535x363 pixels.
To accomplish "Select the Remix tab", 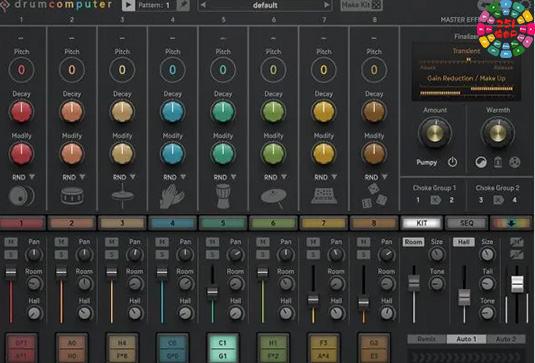I will coord(426,339).
